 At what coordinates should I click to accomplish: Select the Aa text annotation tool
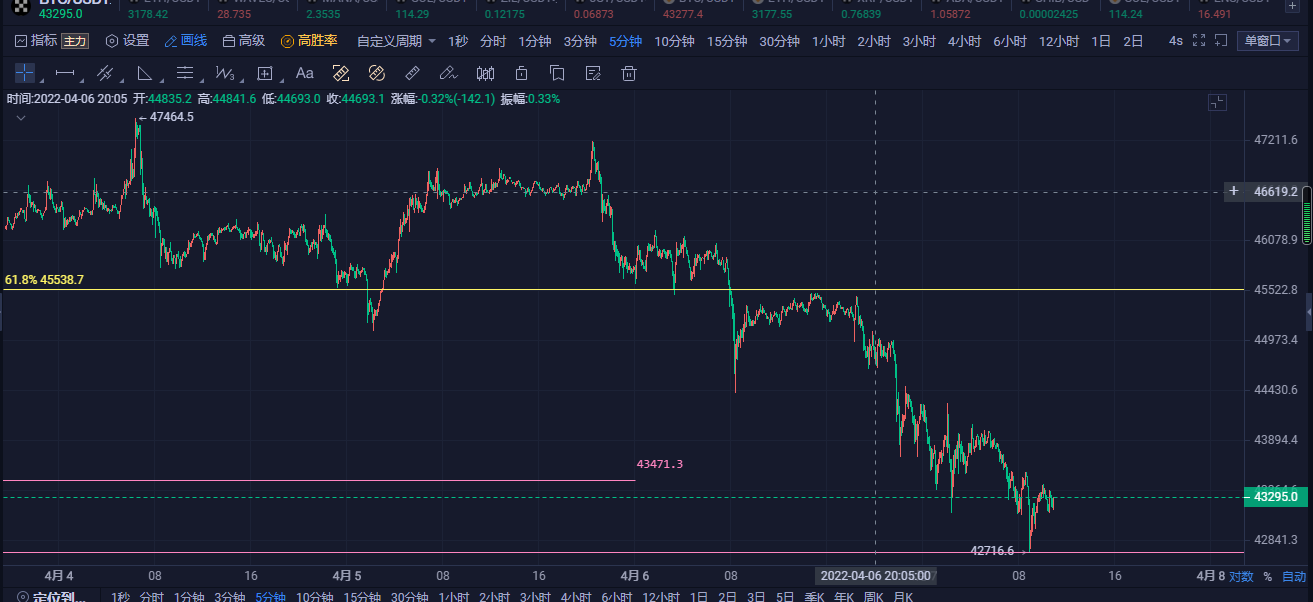(x=305, y=73)
